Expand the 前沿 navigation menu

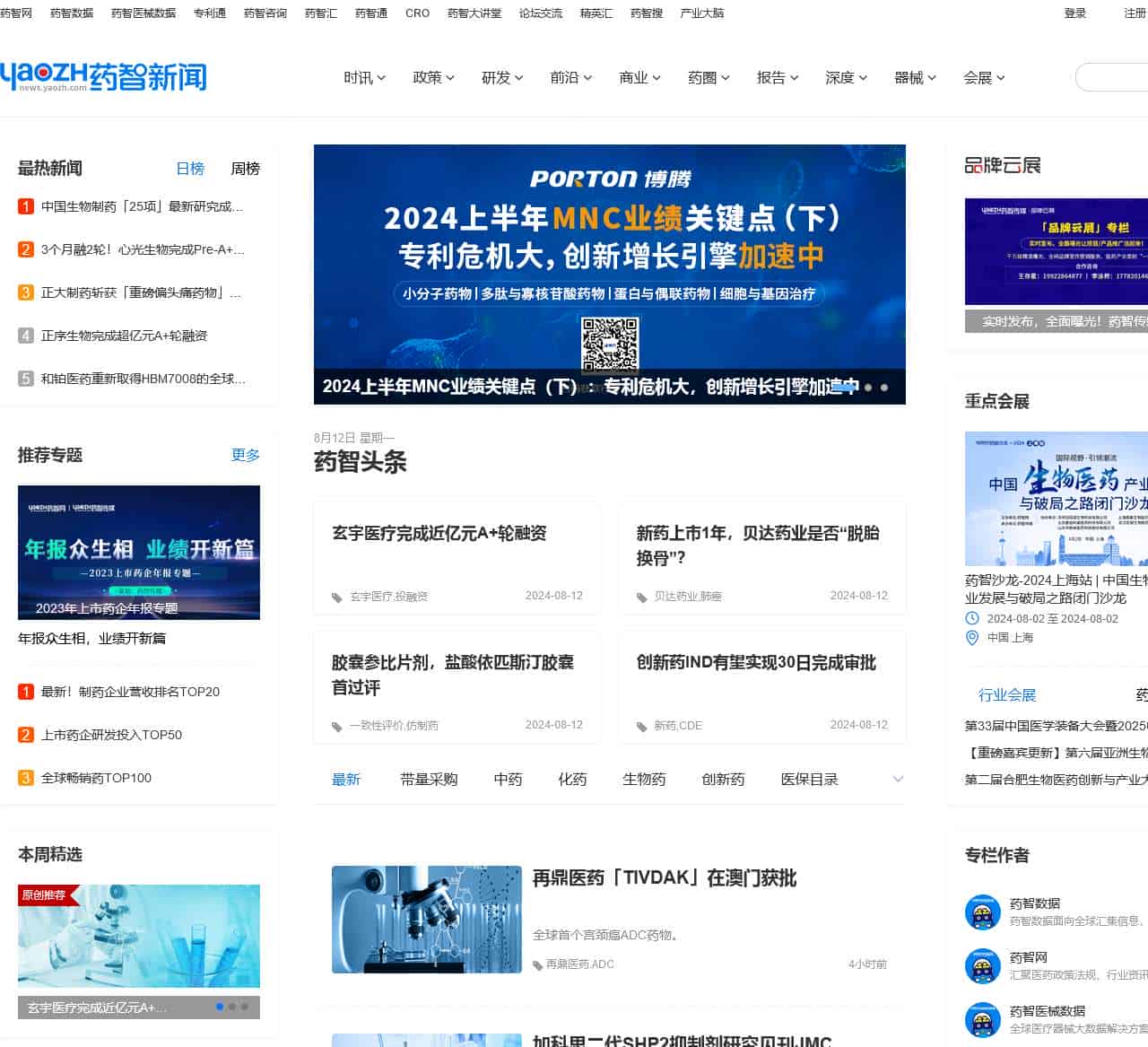click(571, 78)
